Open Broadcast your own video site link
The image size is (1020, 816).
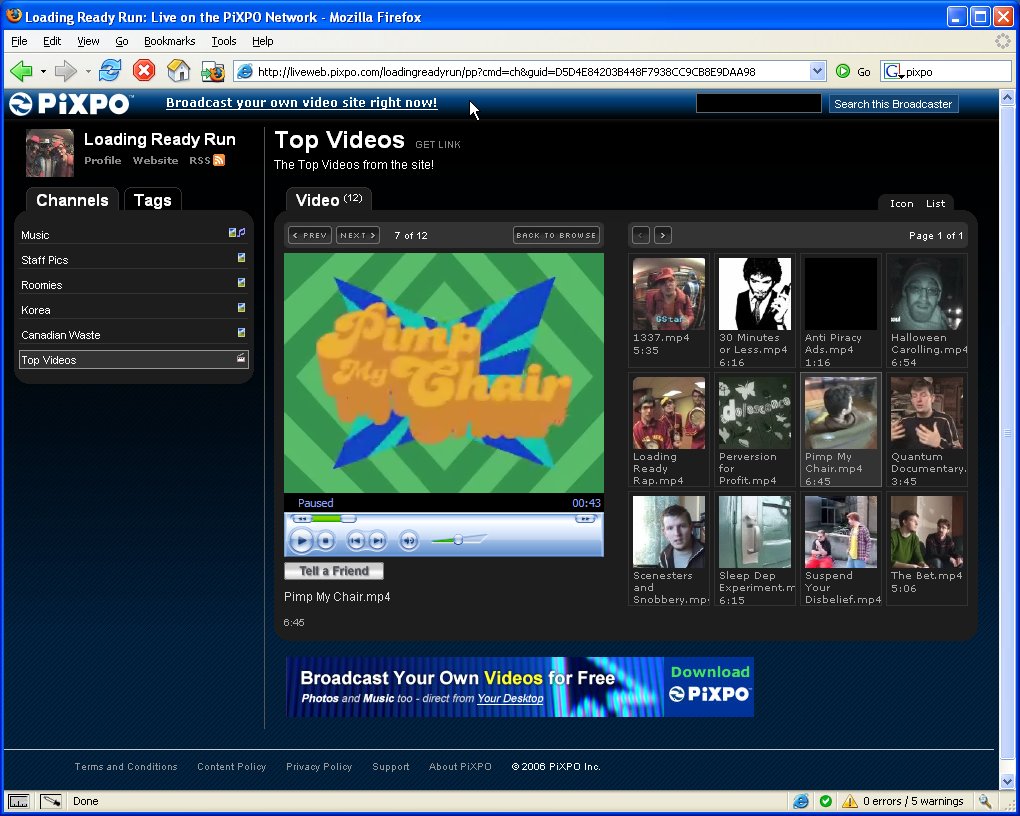(301, 102)
